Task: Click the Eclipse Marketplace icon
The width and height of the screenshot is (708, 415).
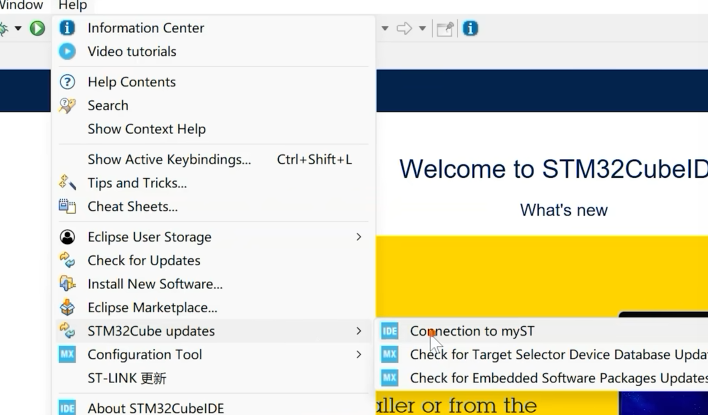Action: [x=67, y=308]
